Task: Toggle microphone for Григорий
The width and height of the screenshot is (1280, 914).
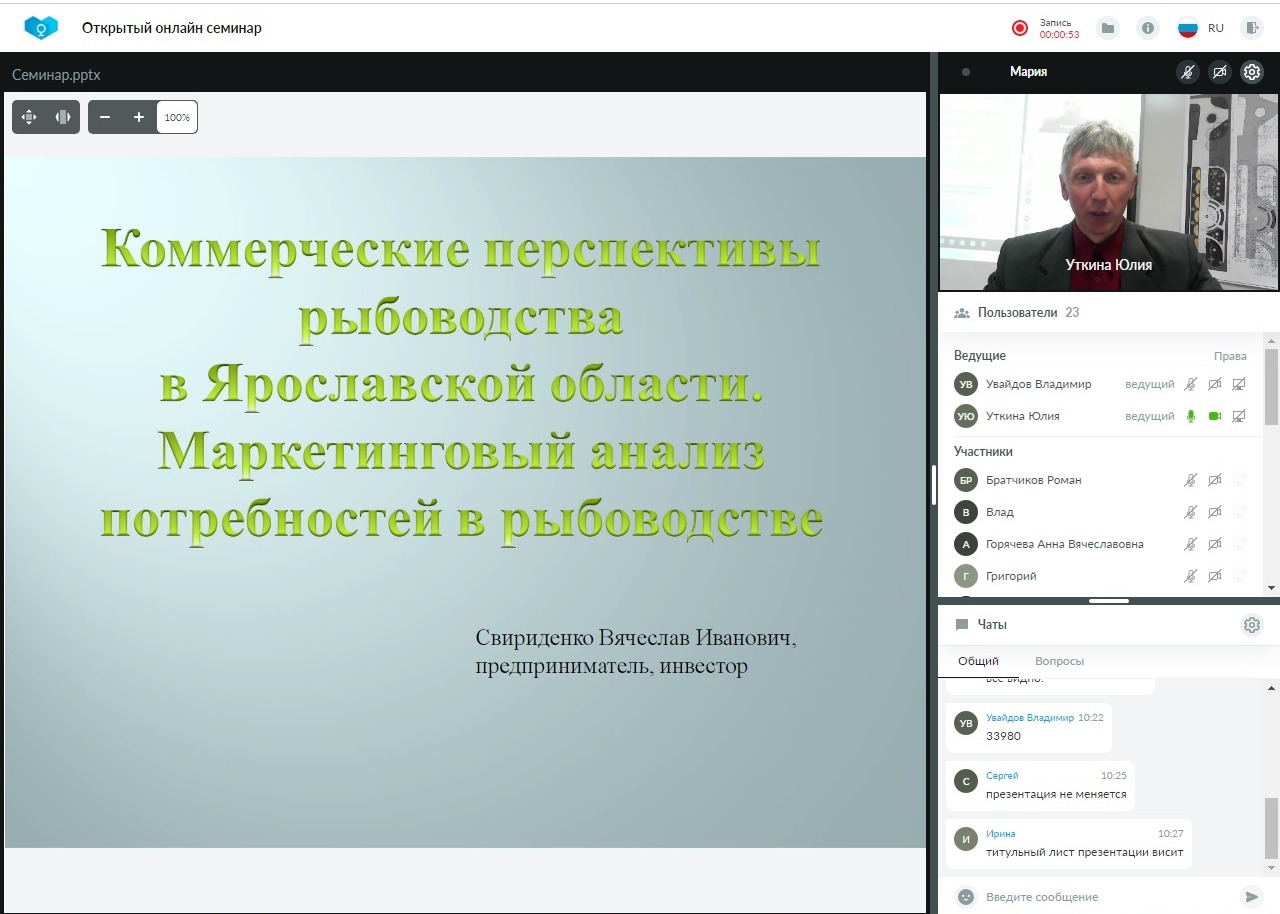Action: click(x=1190, y=576)
